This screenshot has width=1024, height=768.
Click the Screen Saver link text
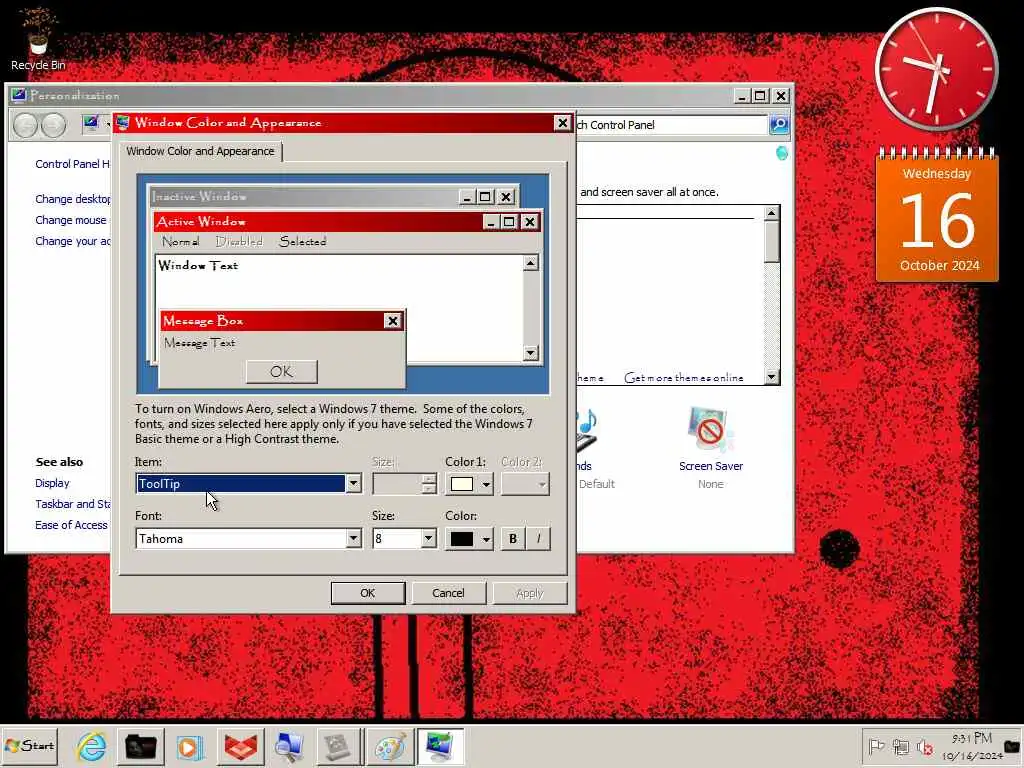[x=711, y=466]
